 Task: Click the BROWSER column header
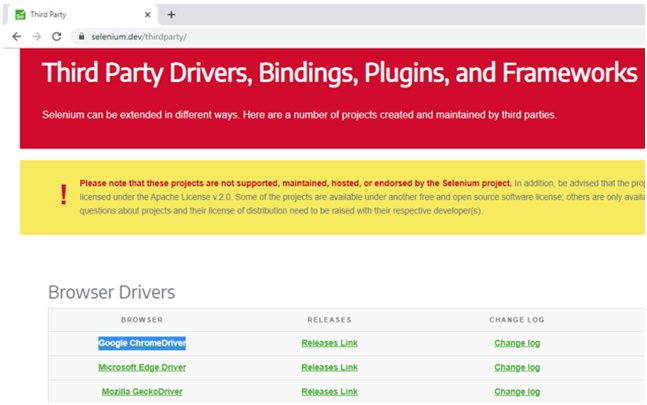click(142, 320)
